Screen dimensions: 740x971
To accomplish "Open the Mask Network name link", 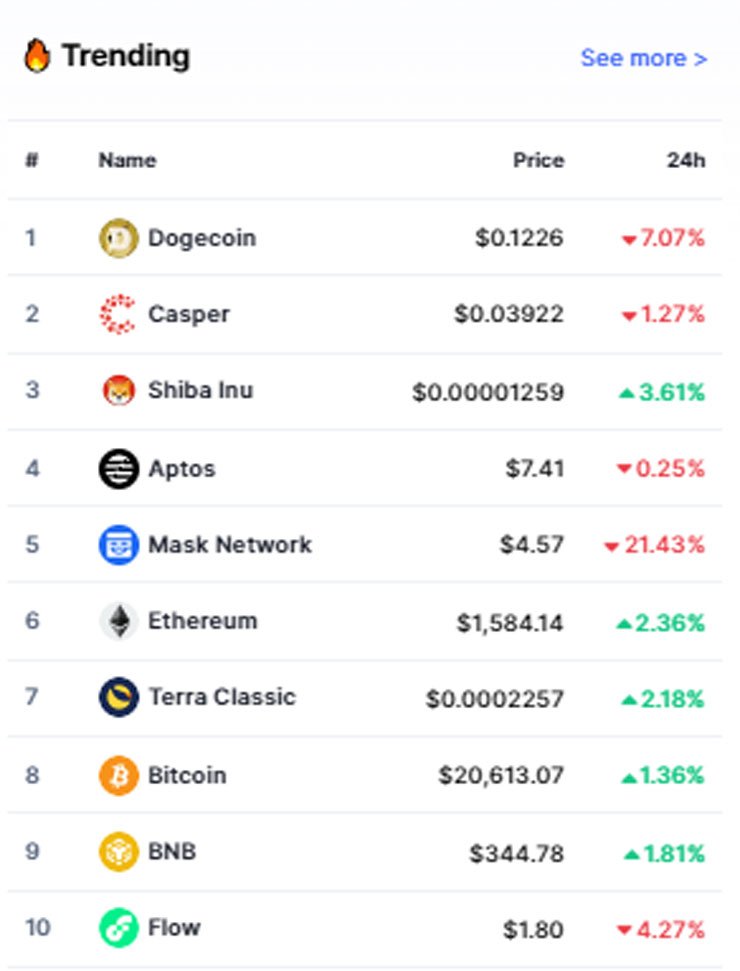I will click(230, 545).
